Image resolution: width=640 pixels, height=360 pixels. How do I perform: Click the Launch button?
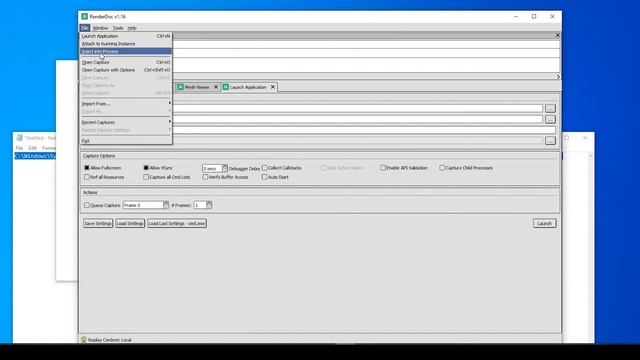click(x=544, y=223)
